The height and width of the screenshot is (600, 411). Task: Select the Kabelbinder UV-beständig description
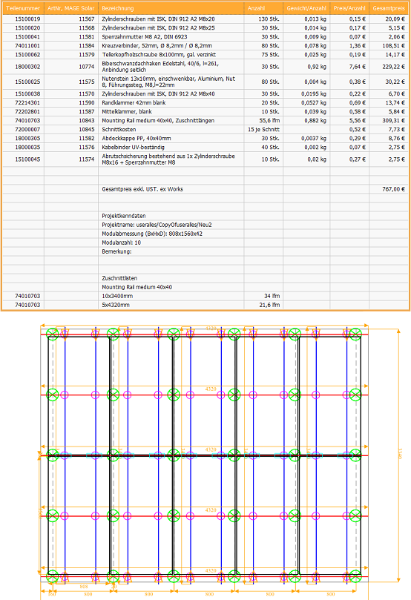(x=171, y=147)
